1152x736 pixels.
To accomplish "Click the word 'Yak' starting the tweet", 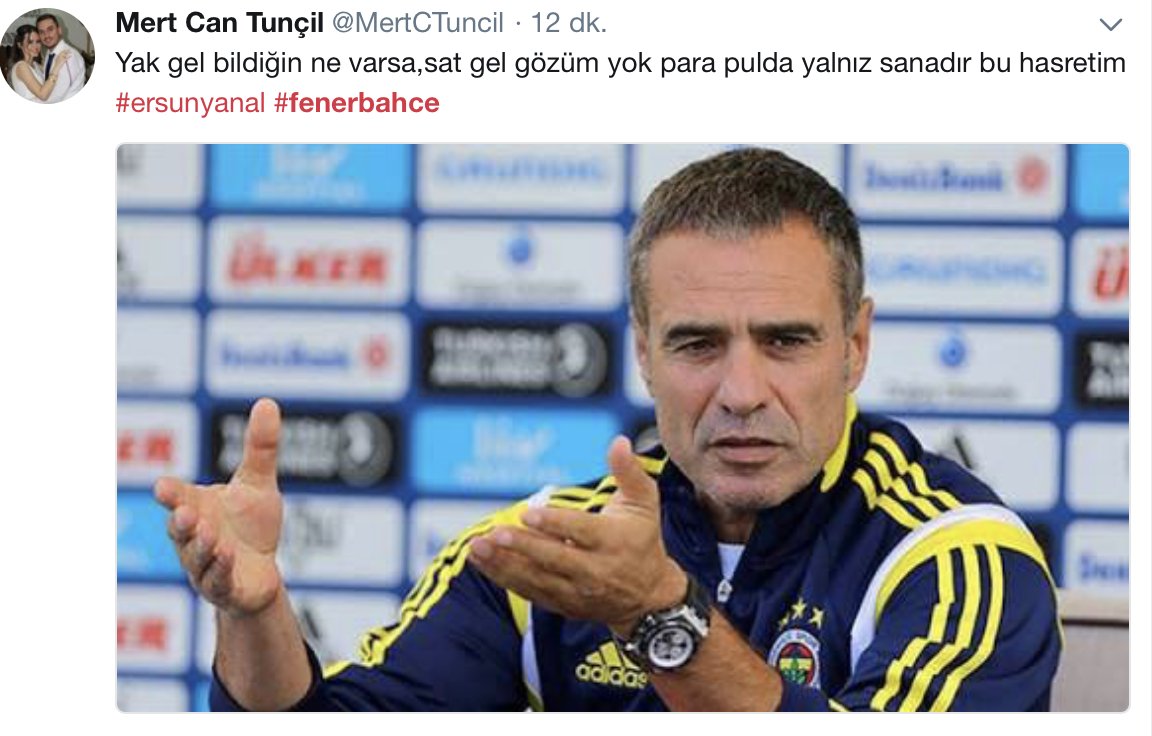I will tap(137, 63).
